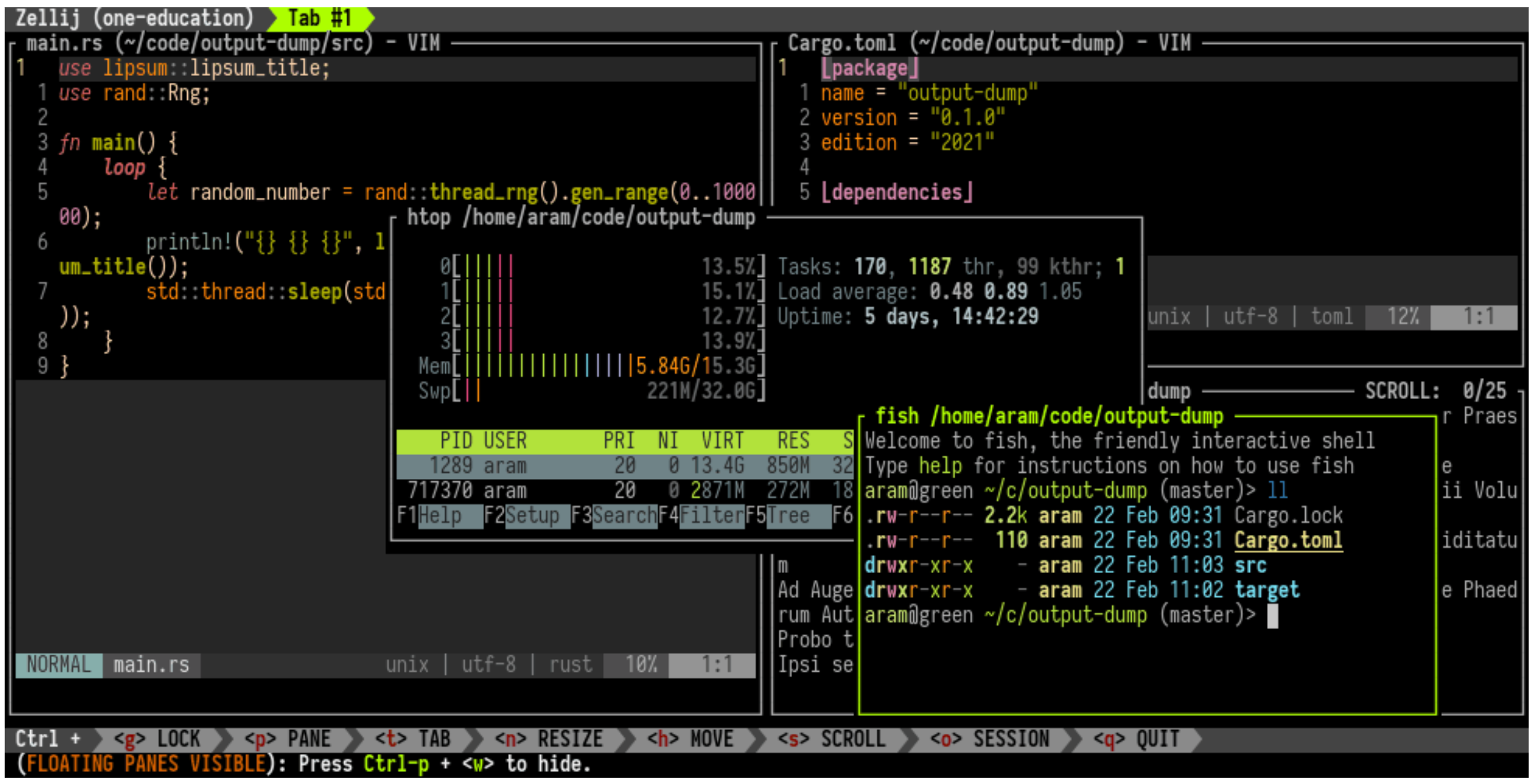Click Uptime value in htop
Image resolution: width=1535 pixels, height=784 pixels.
click(951, 317)
